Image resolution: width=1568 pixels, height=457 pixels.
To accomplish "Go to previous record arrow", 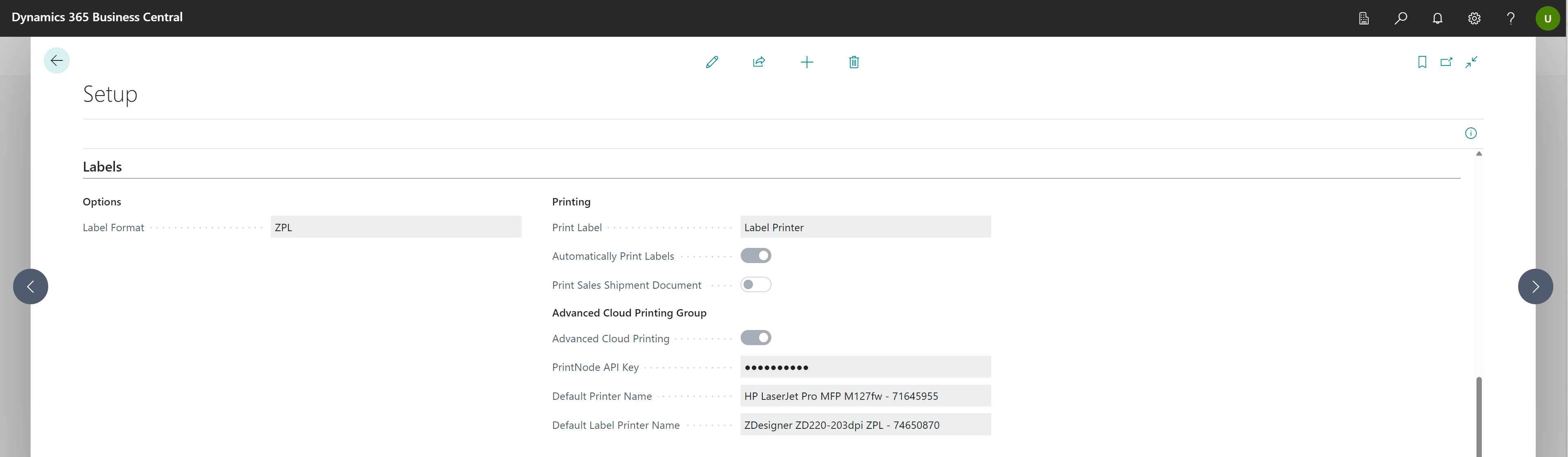I will coord(30,287).
